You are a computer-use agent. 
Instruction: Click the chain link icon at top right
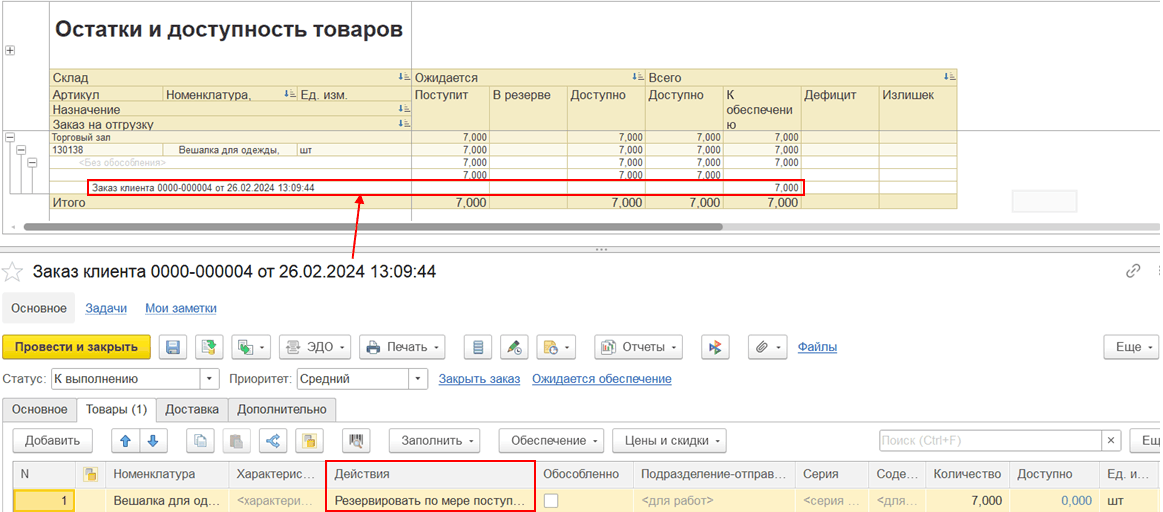1133,271
